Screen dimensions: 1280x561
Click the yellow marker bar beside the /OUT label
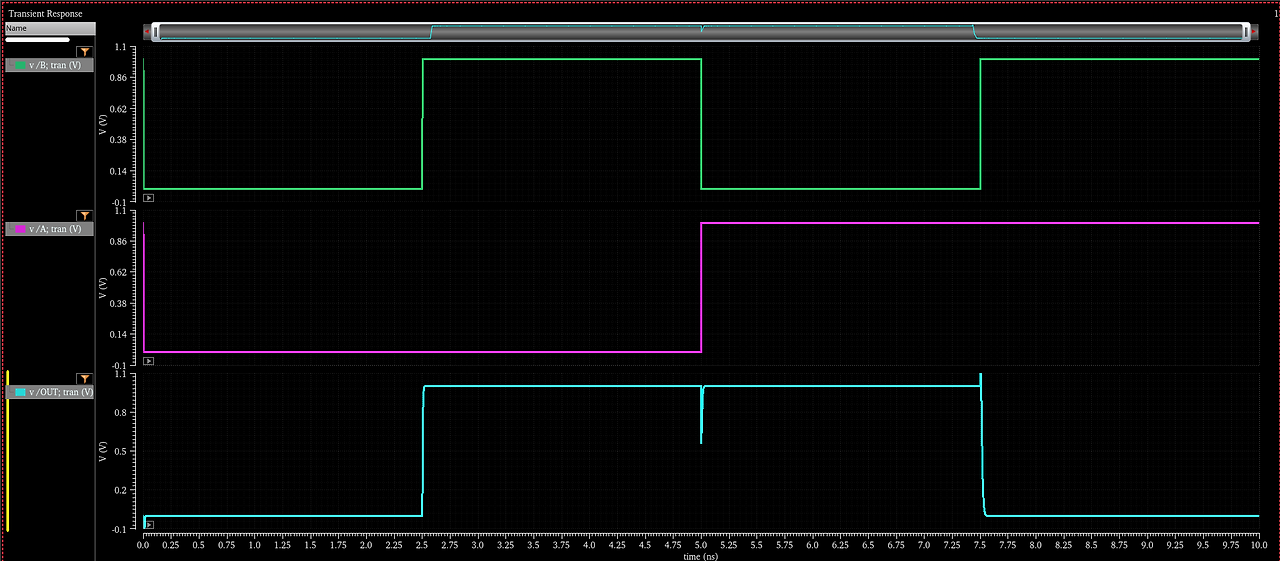tap(7, 450)
